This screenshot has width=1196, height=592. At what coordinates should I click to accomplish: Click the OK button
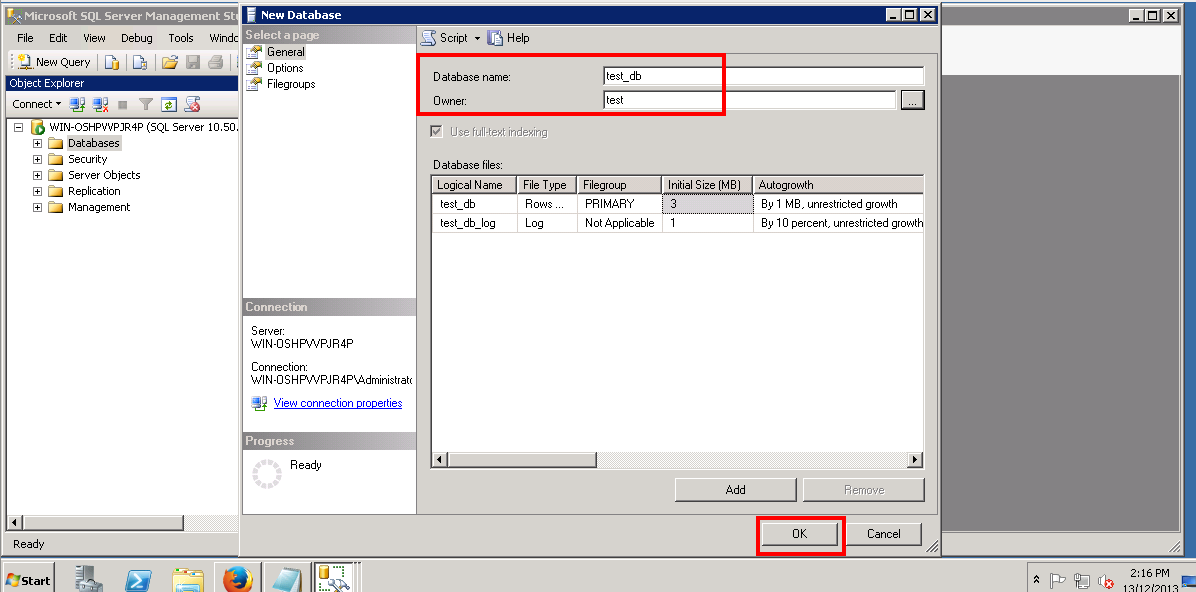[799, 534]
